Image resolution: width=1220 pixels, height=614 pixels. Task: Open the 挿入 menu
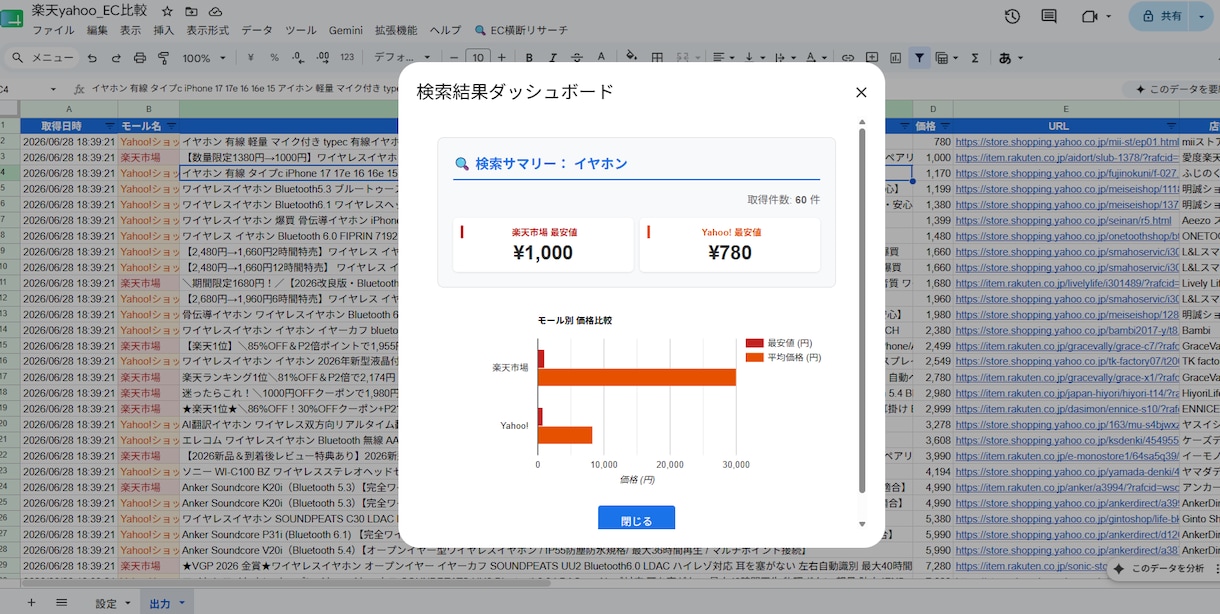point(163,30)
